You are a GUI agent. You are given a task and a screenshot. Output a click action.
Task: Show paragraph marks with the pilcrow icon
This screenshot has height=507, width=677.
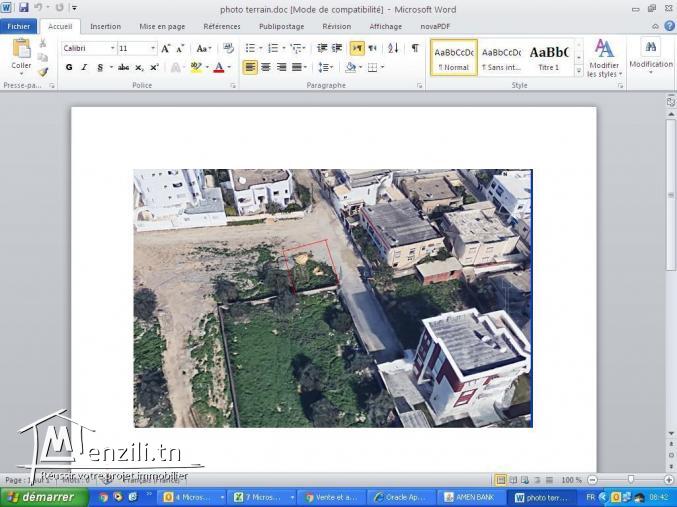coord(415,48)
